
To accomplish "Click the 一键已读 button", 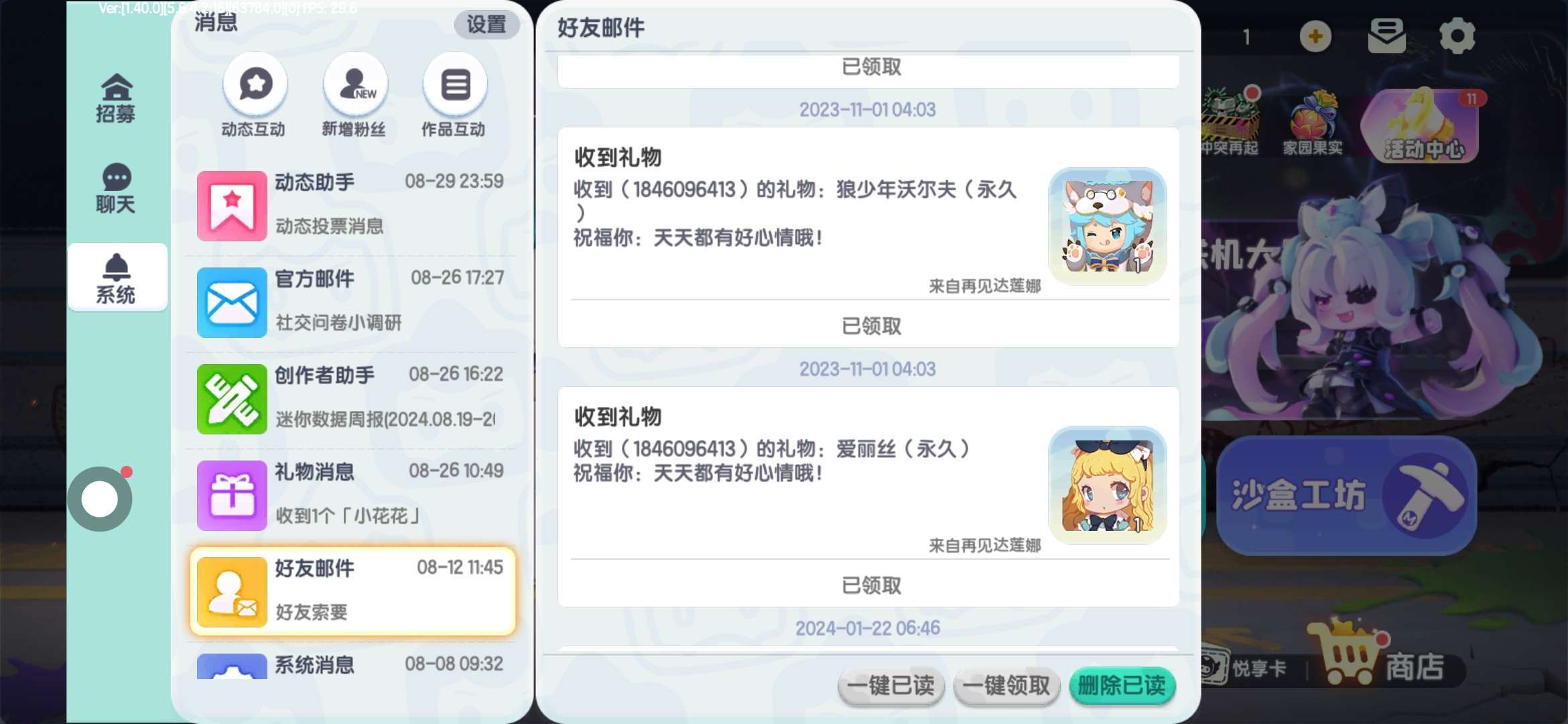I will [x=891, y=686].
